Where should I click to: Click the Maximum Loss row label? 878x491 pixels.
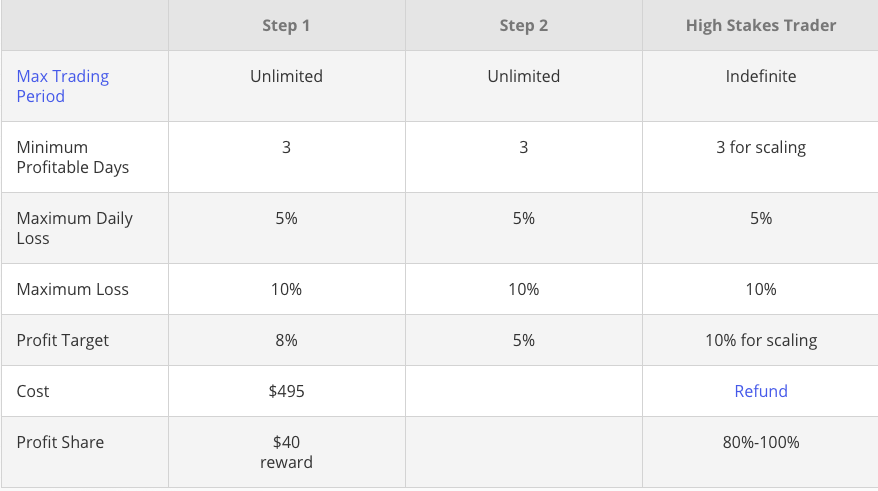[72, 289]
